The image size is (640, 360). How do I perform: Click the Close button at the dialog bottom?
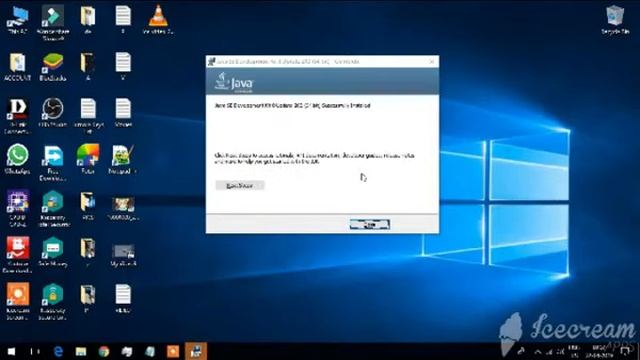[370, 224]
